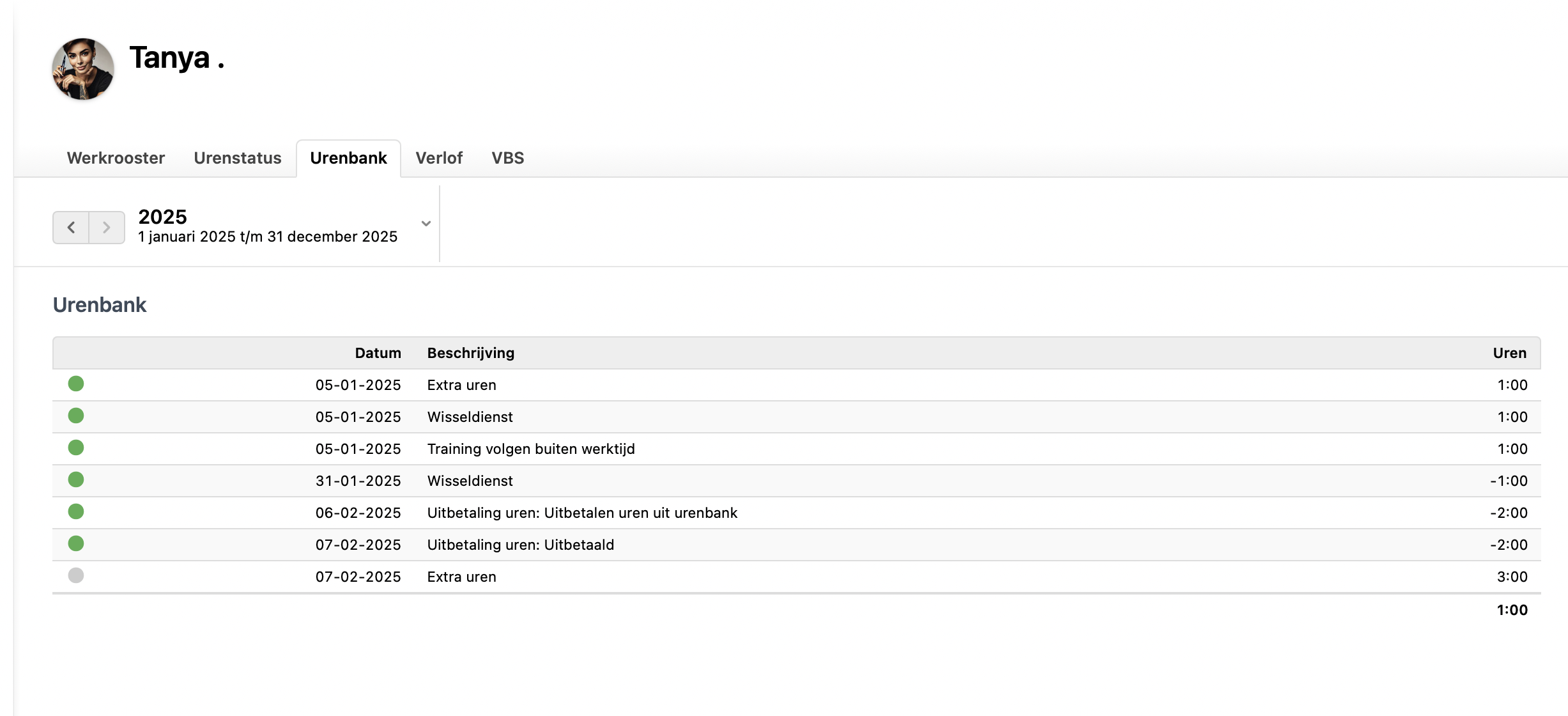Switch to the VBS tab
This screenshot has width=1568, height=716.
(x=507, y=158)
